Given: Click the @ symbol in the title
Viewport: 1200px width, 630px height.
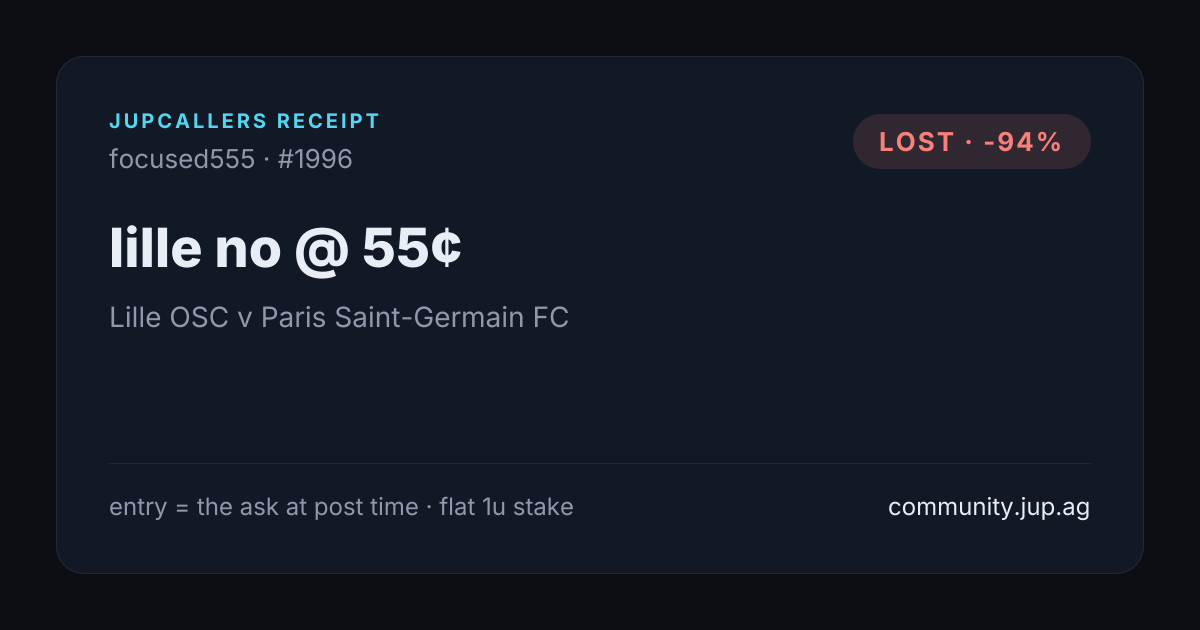Looking at the screenshot, I should point(321,251).
